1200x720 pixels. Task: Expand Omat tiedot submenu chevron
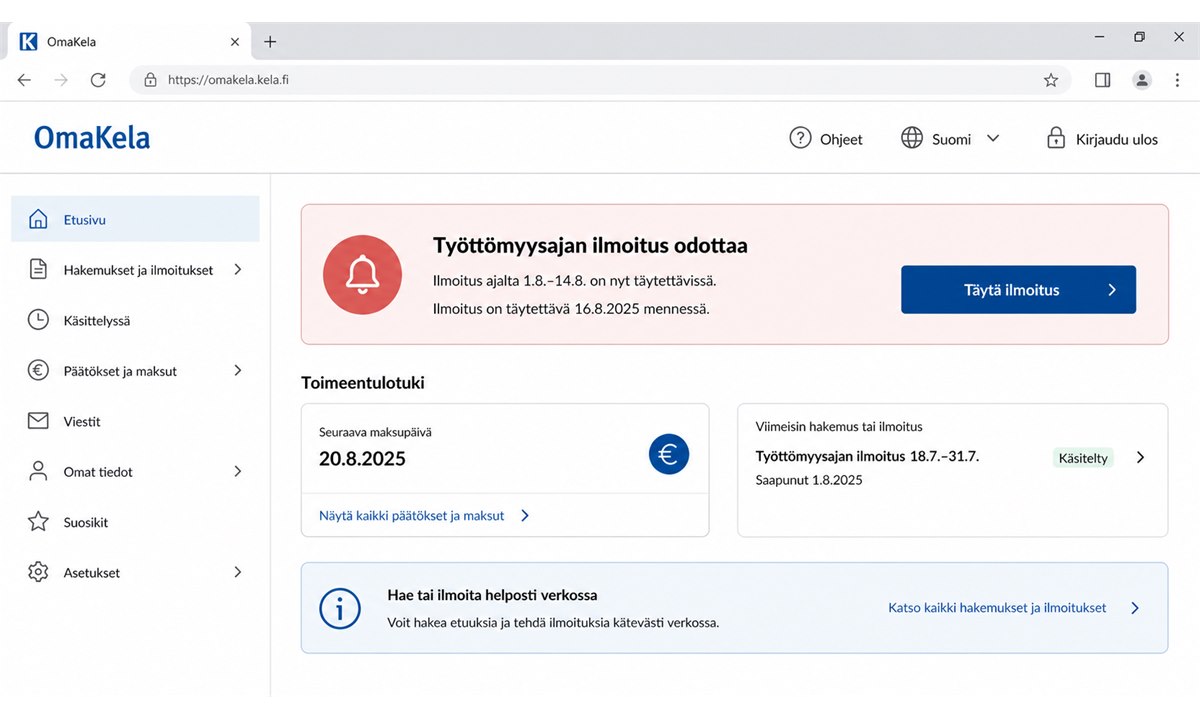coord(238,471)
